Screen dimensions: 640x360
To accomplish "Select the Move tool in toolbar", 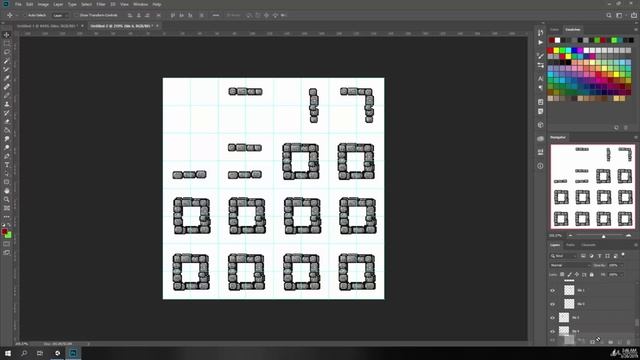I will [7, 35].
